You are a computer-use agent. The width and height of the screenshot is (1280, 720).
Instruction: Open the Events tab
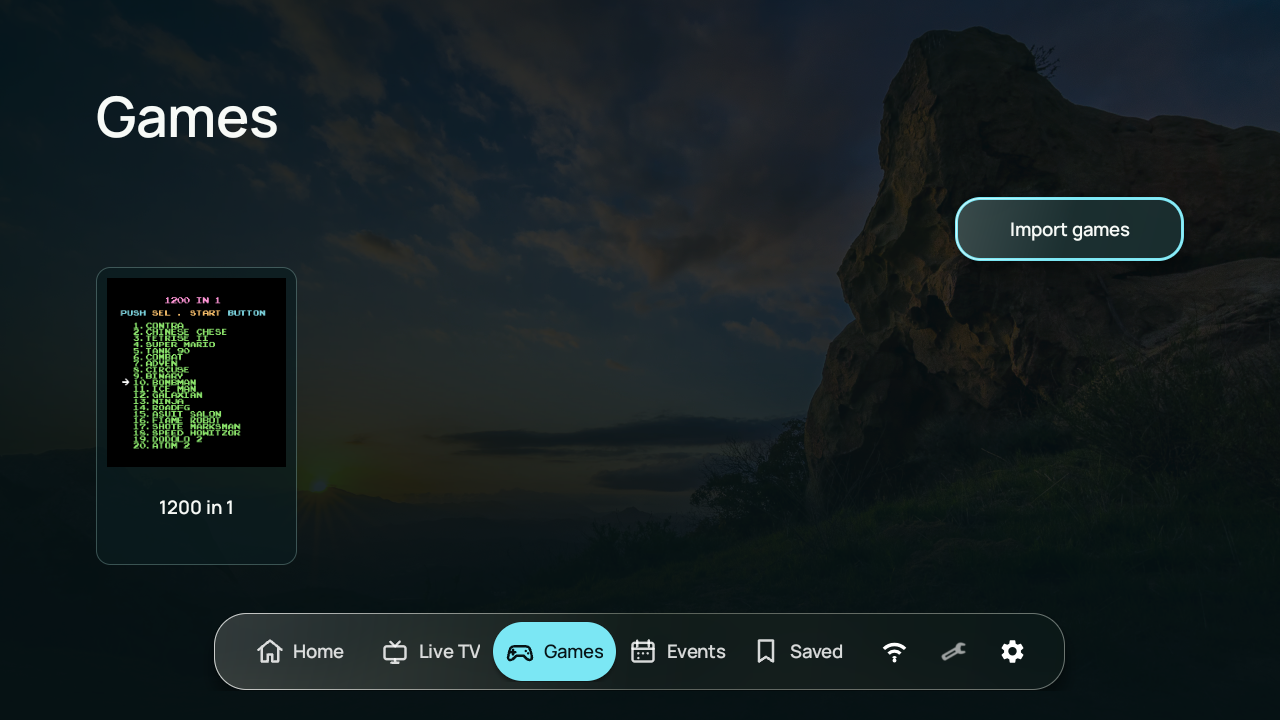coord(678,652)
